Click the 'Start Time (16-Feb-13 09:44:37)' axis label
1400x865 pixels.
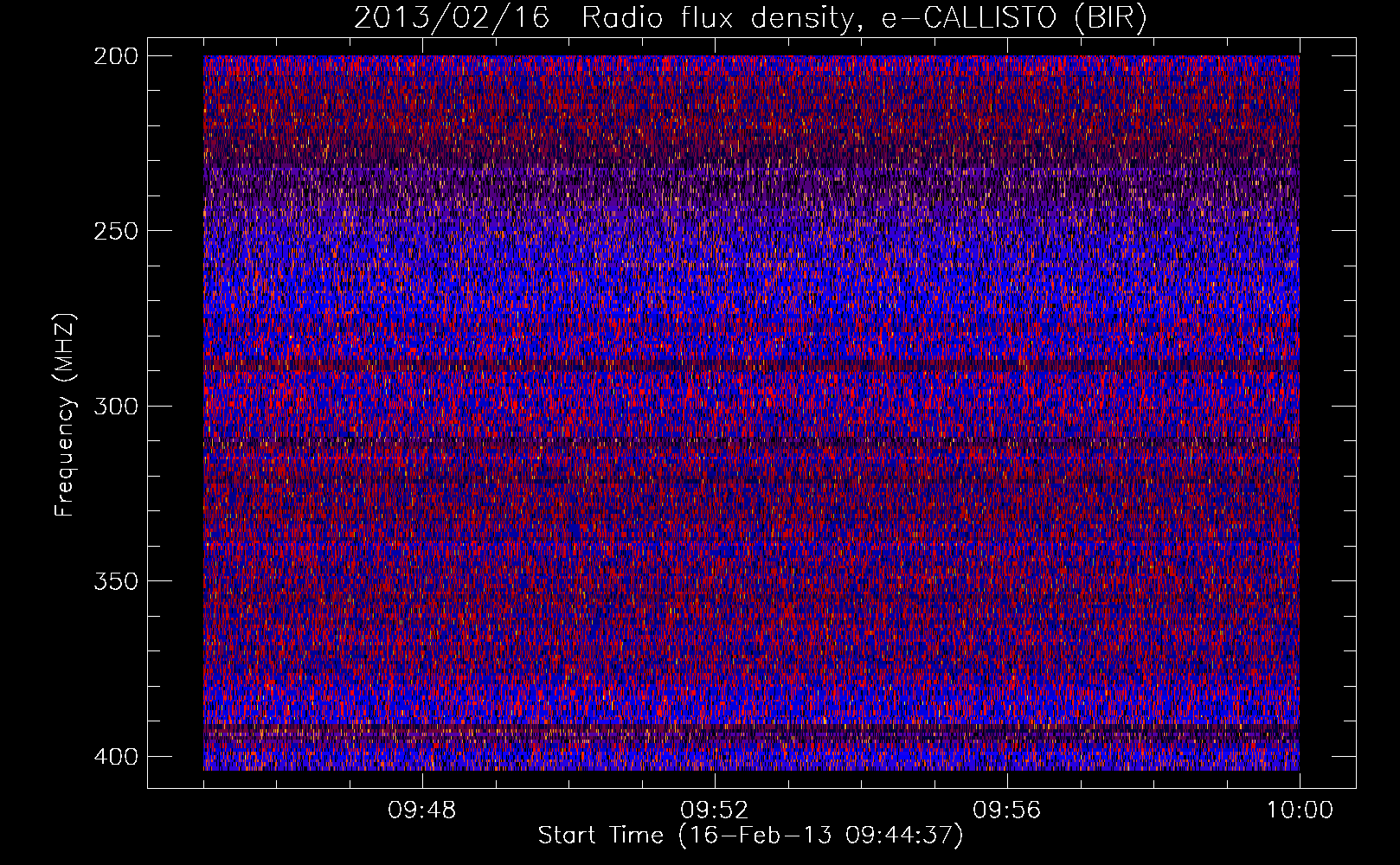point(750,836)
